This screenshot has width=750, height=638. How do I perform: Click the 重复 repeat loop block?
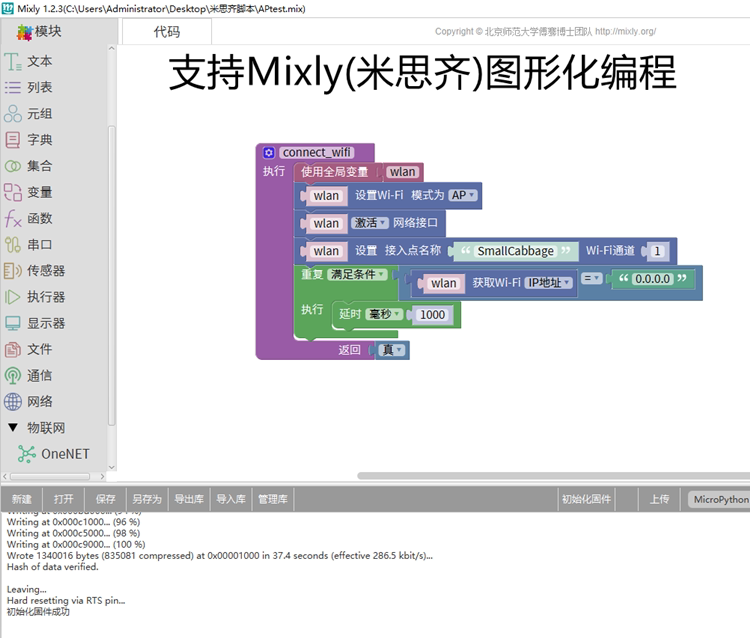click(312, 274)
